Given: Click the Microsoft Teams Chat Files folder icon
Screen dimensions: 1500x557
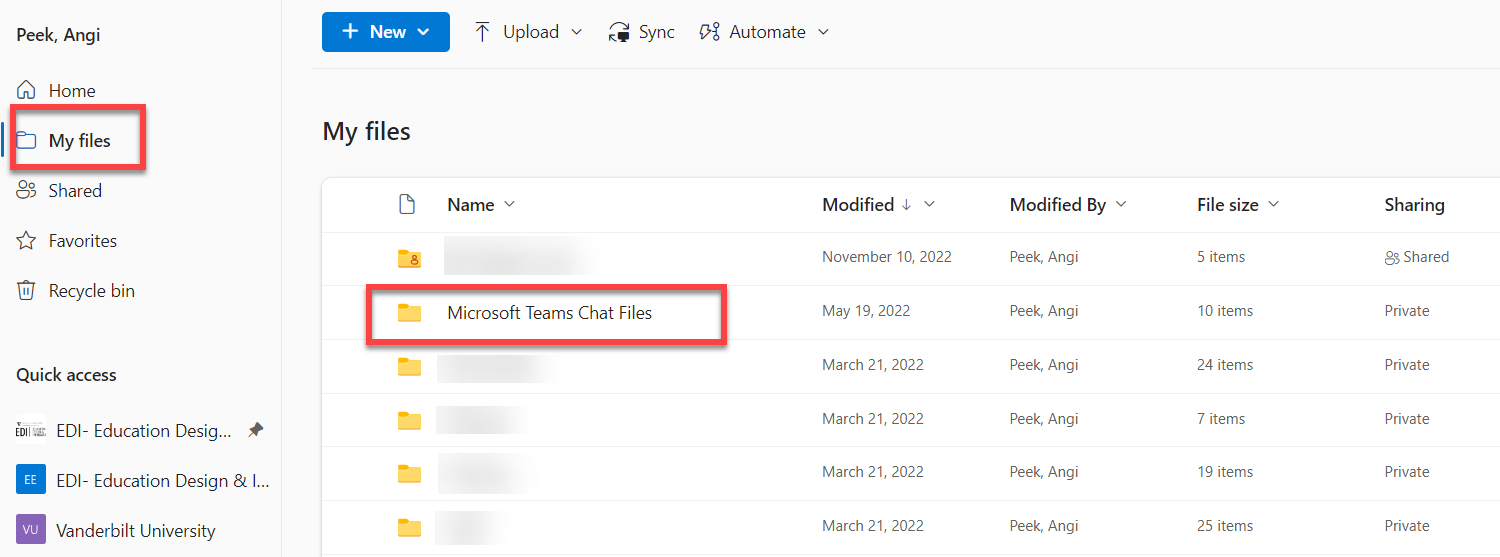Looking at the screenshot, I should pyautogui.click(x=409, y=313).
